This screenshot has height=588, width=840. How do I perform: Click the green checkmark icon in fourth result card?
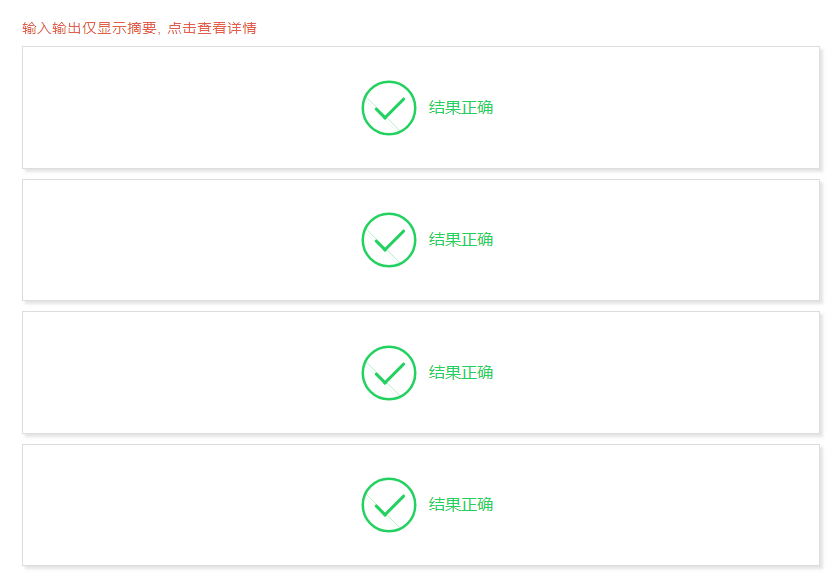pos(388,505)
